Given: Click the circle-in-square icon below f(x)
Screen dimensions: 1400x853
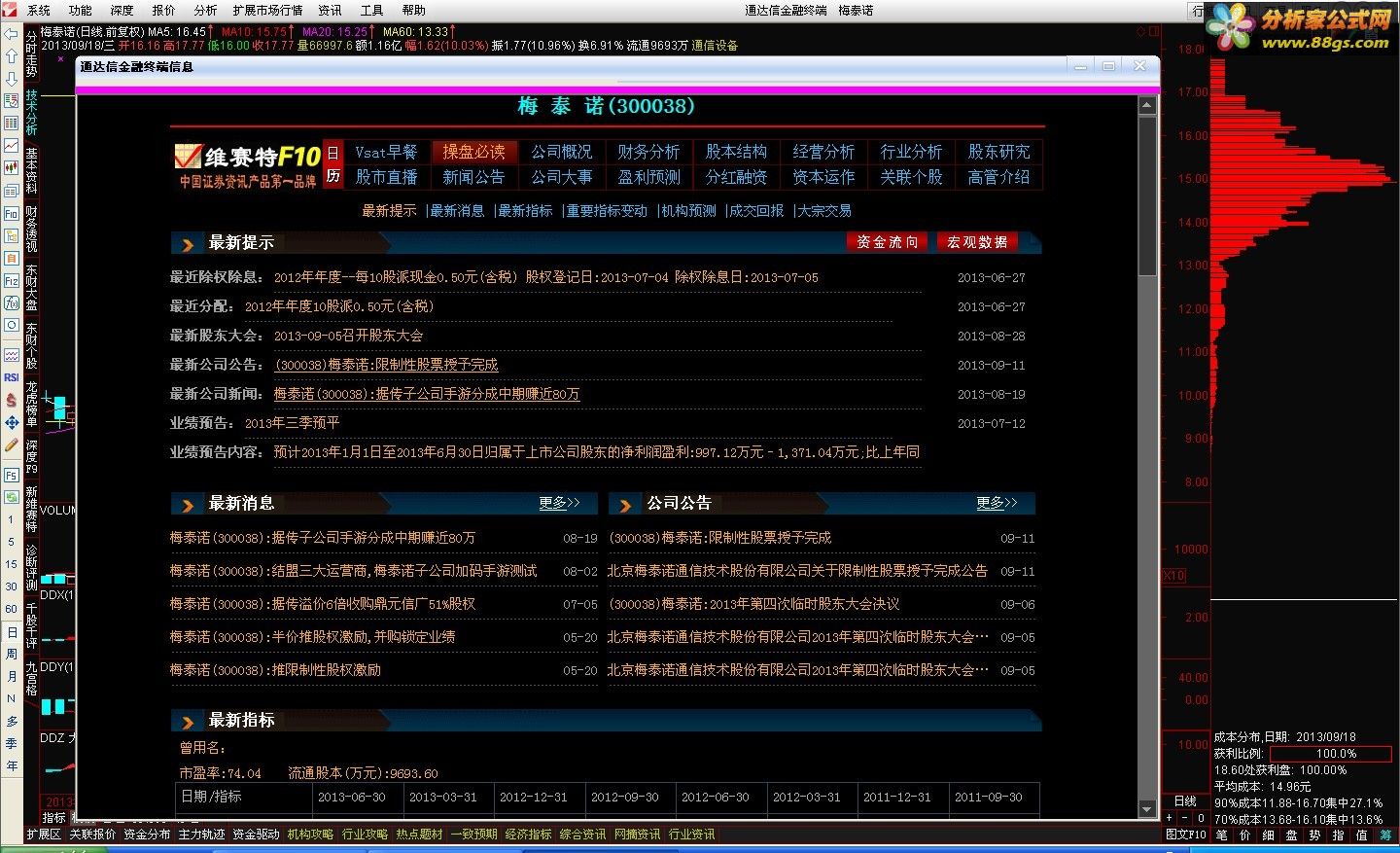Looking at the screenshot, I should tap(11, 325).
